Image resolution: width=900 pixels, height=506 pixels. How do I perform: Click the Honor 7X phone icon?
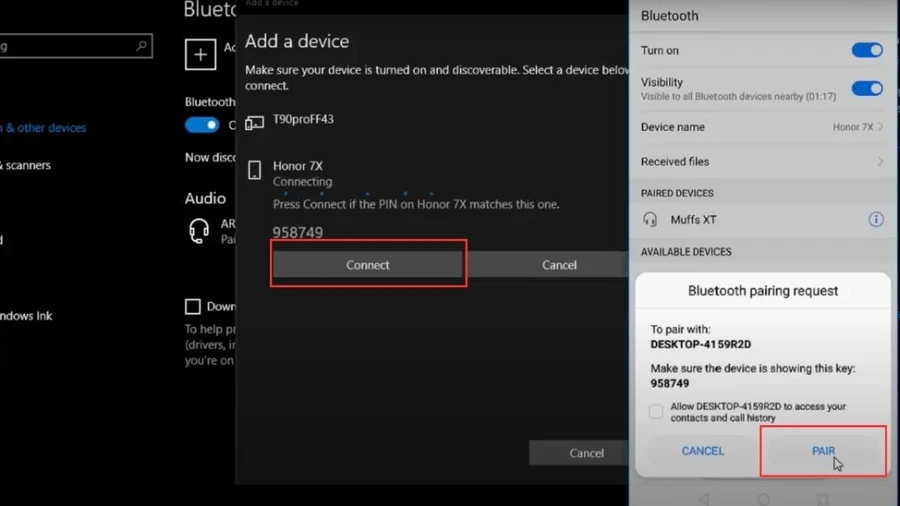coord(254,170)
